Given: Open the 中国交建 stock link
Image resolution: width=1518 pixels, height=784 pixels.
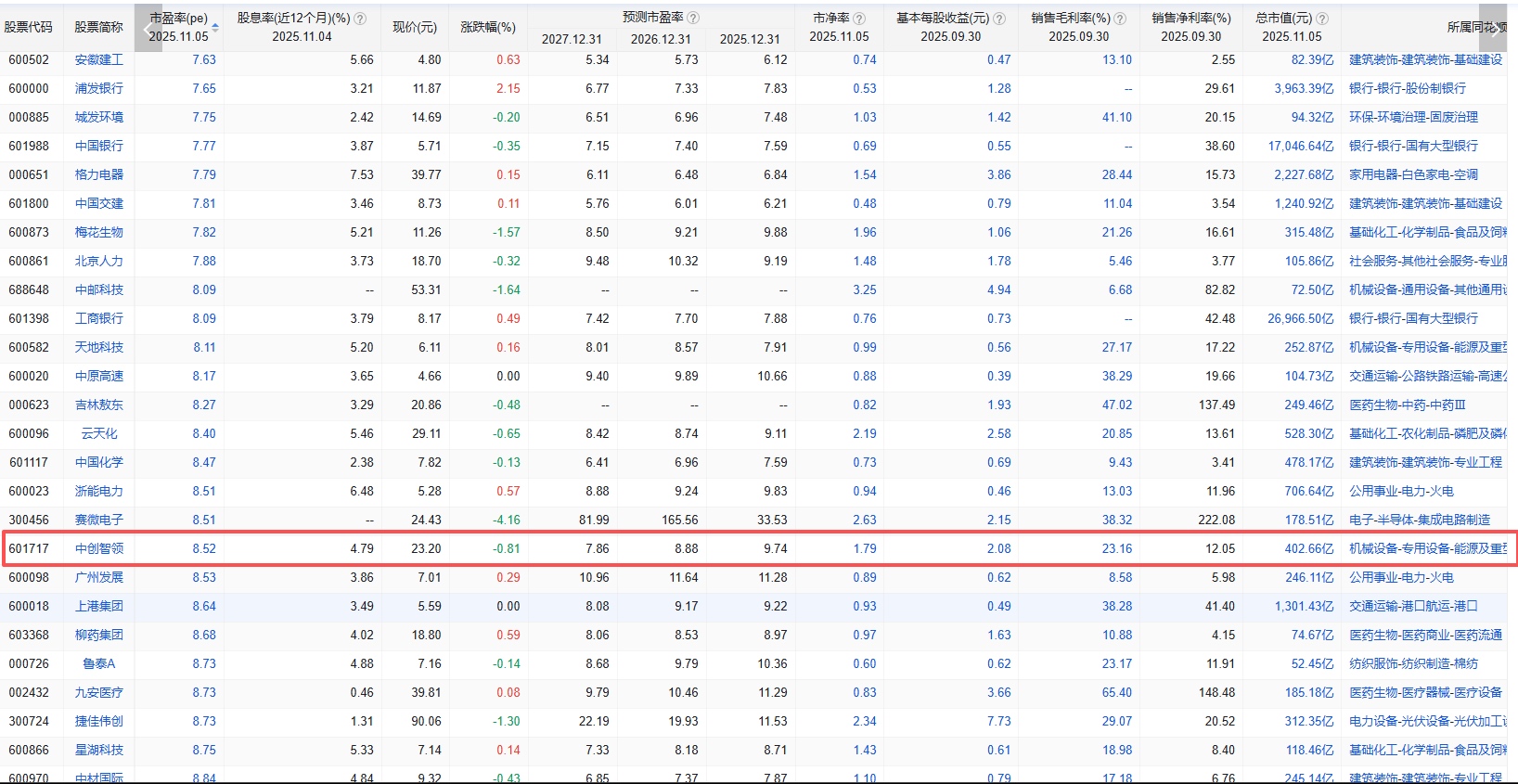Looking at the screenshot, I should point(99,203).
